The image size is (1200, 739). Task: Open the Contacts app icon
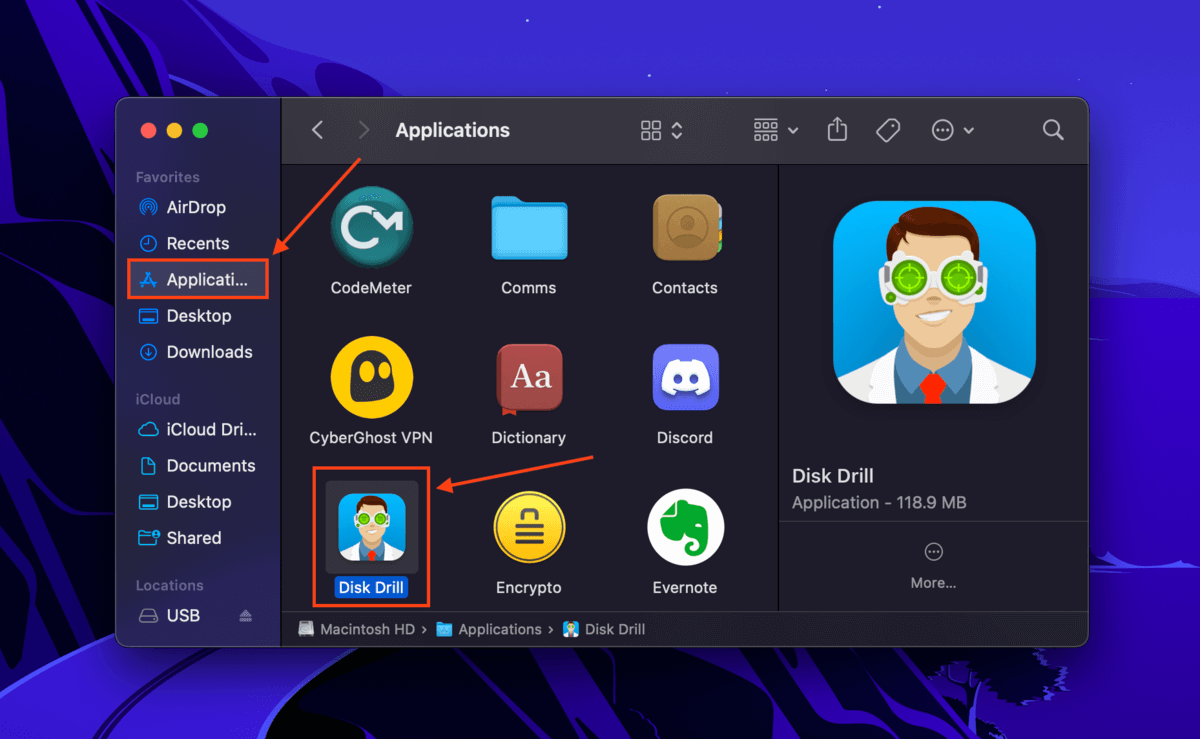(686, 228)
